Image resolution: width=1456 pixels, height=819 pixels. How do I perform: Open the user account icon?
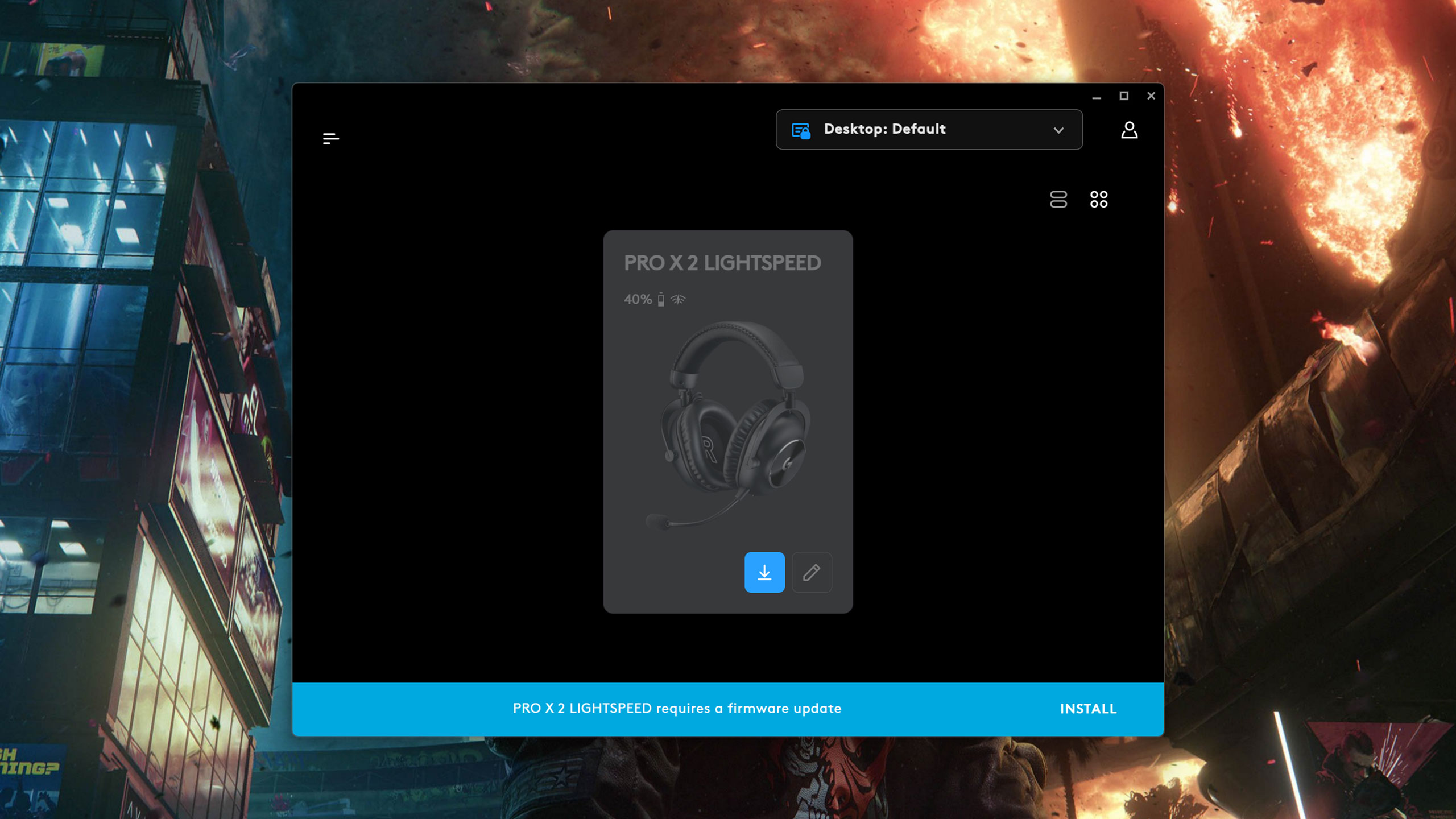point(1129,130)
